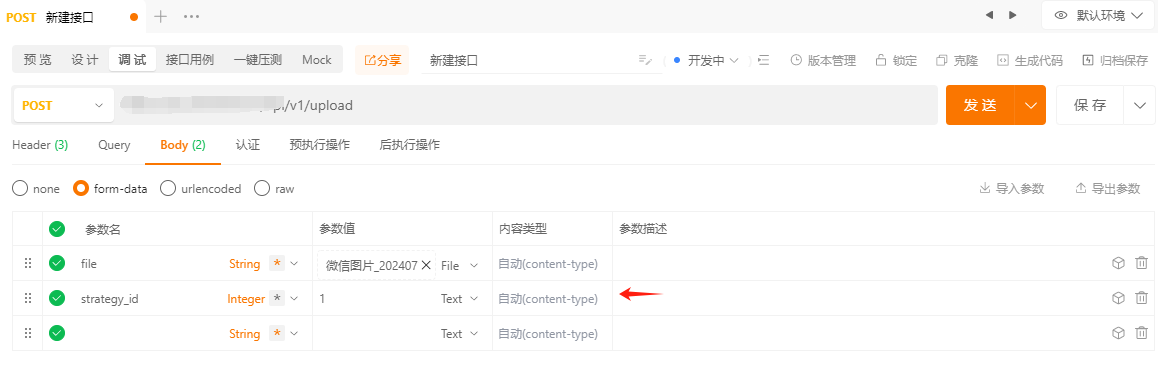Switch to the 接口用例 tab

(190, 60)
